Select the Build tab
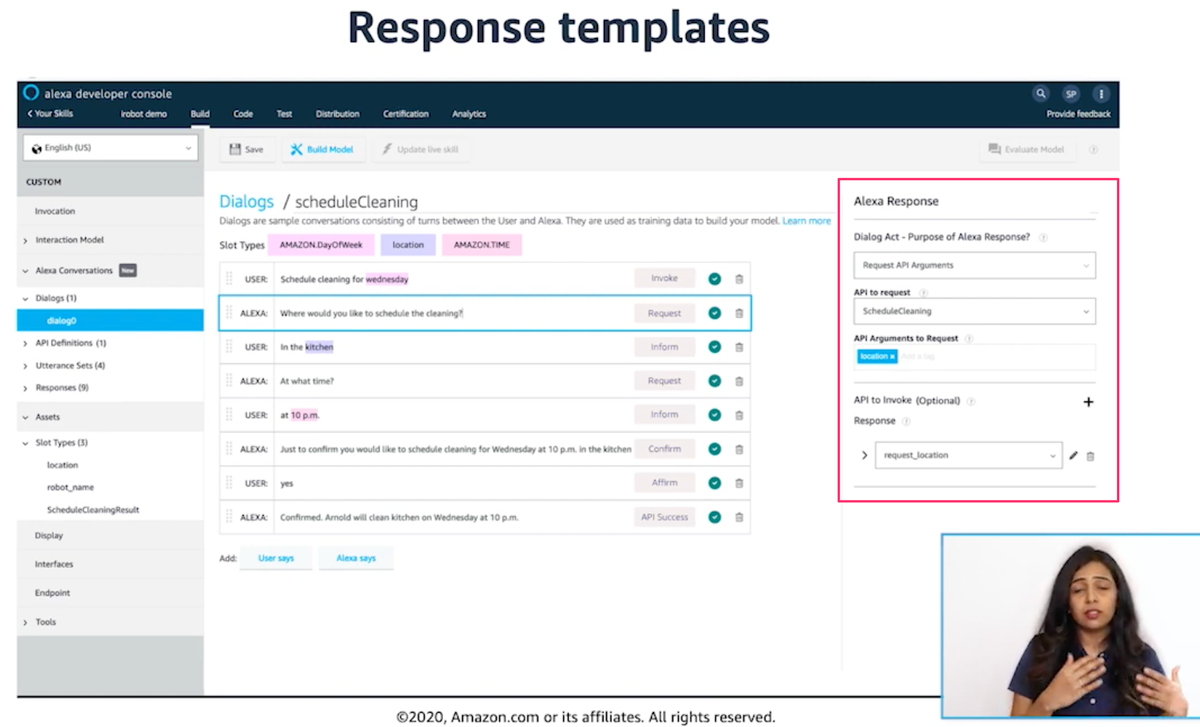This screenshot has width=1200, height=727. coord(200,114)
